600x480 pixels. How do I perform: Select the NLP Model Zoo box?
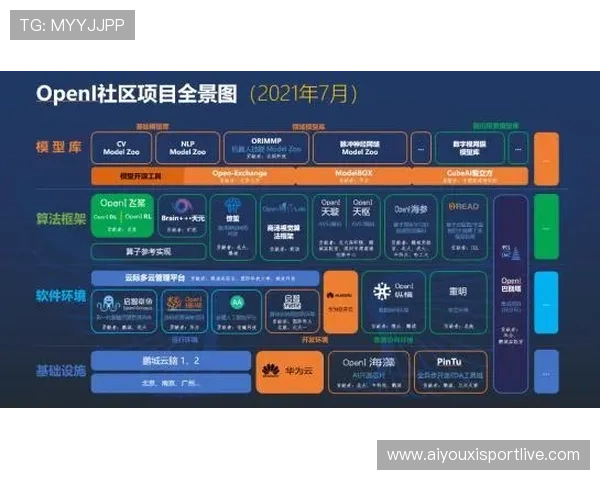click(188, 148)
